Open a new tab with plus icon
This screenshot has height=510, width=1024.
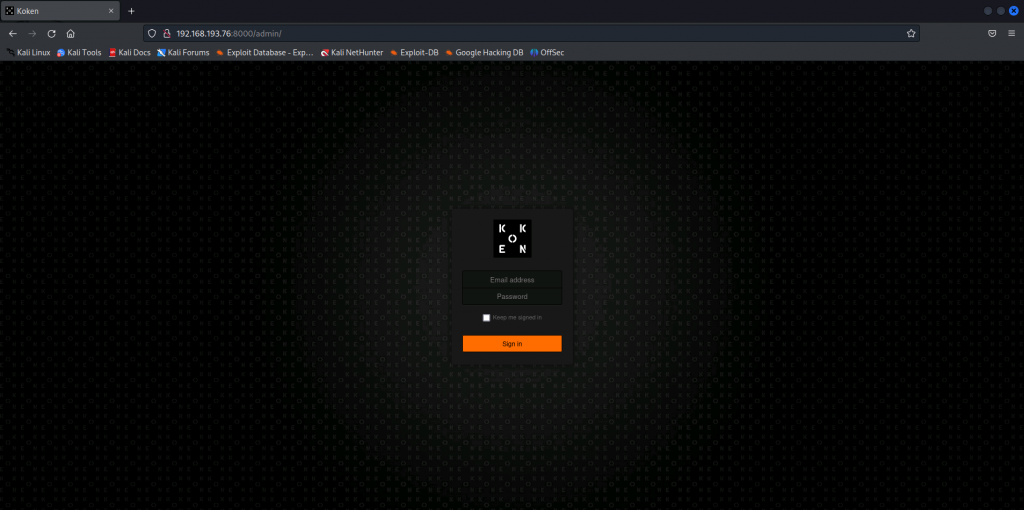[131, 11]
